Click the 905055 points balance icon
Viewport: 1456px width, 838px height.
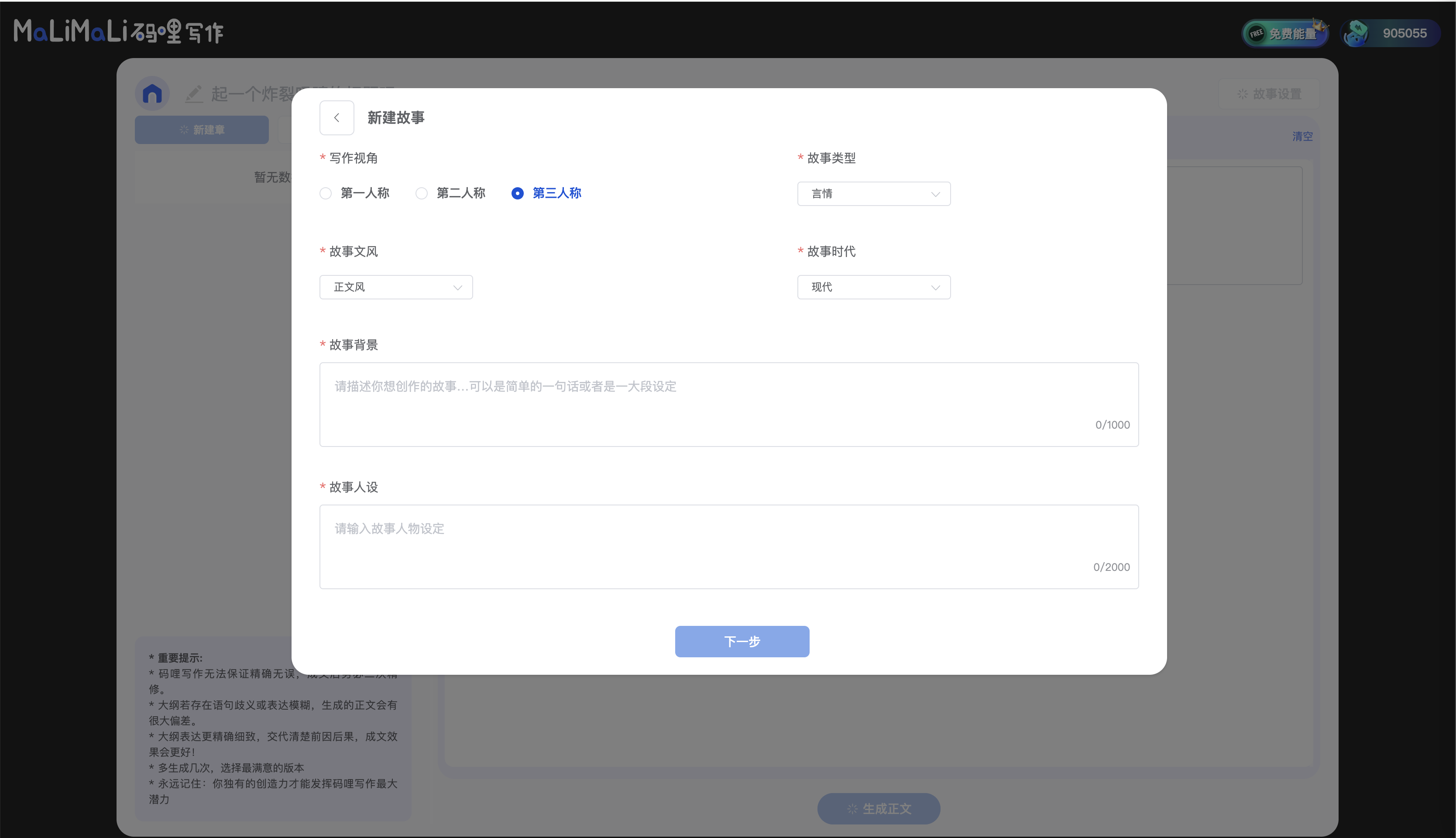tap(1355, 33)
